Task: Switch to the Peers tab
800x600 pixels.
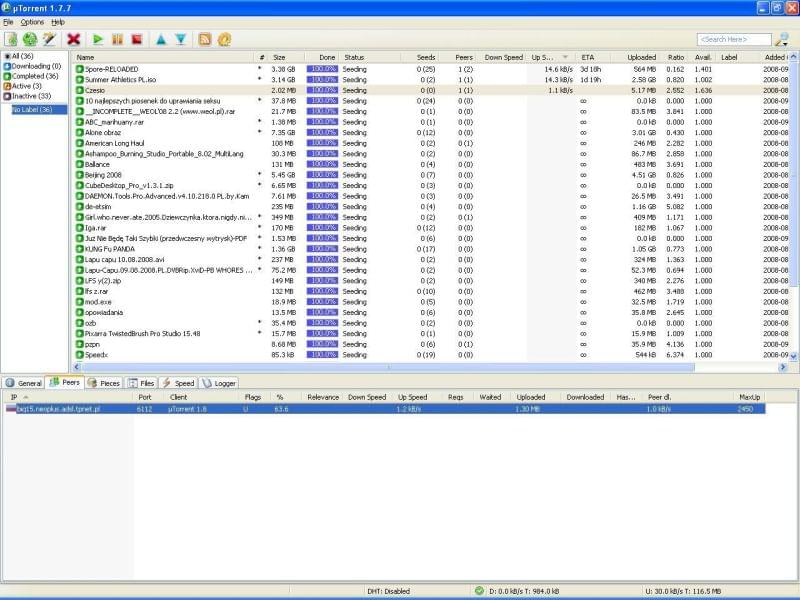Action: coord(65,382)
